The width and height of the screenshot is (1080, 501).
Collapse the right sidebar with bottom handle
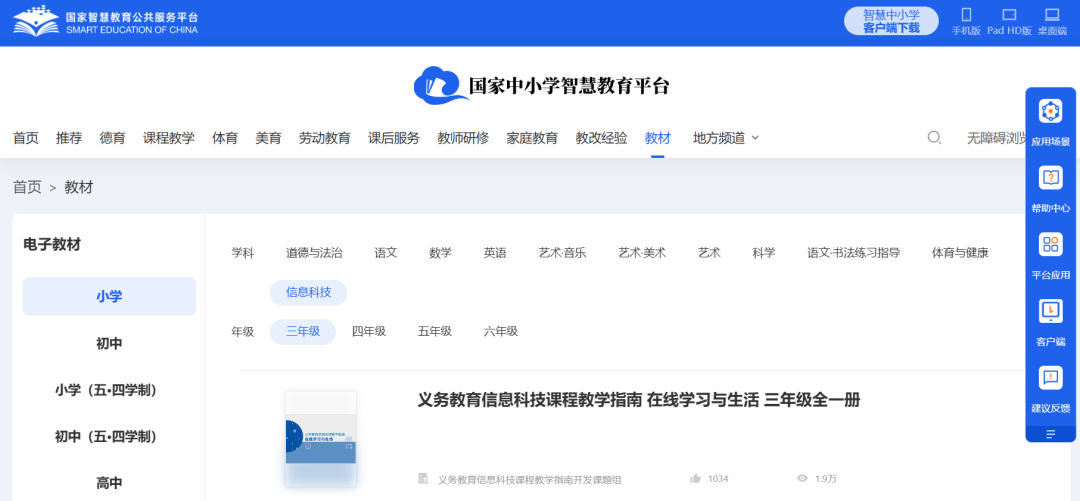pos(1050,434)
